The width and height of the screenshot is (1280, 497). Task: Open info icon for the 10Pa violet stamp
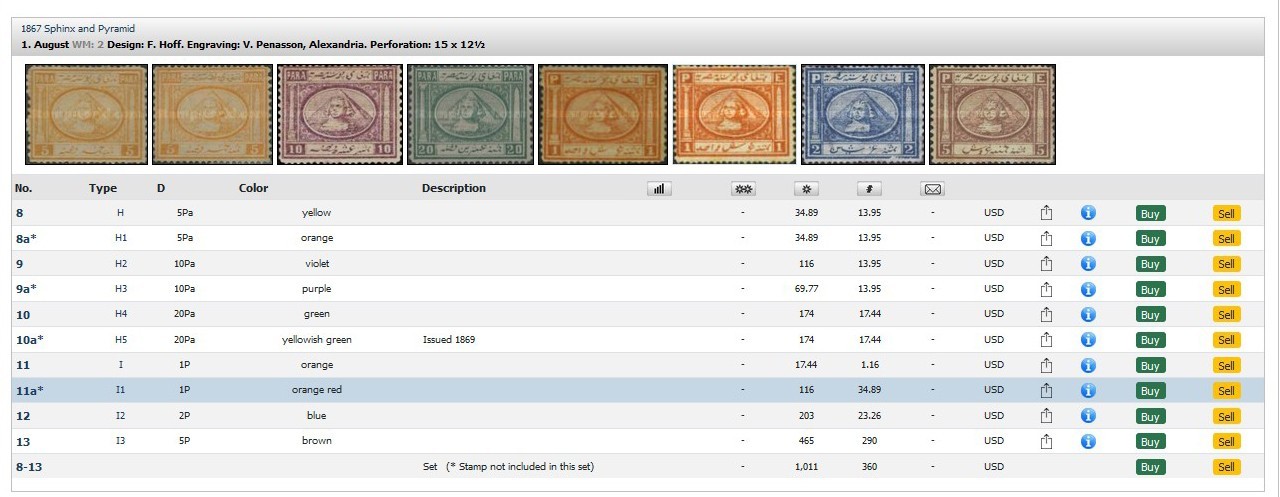tap(1089, 263)
